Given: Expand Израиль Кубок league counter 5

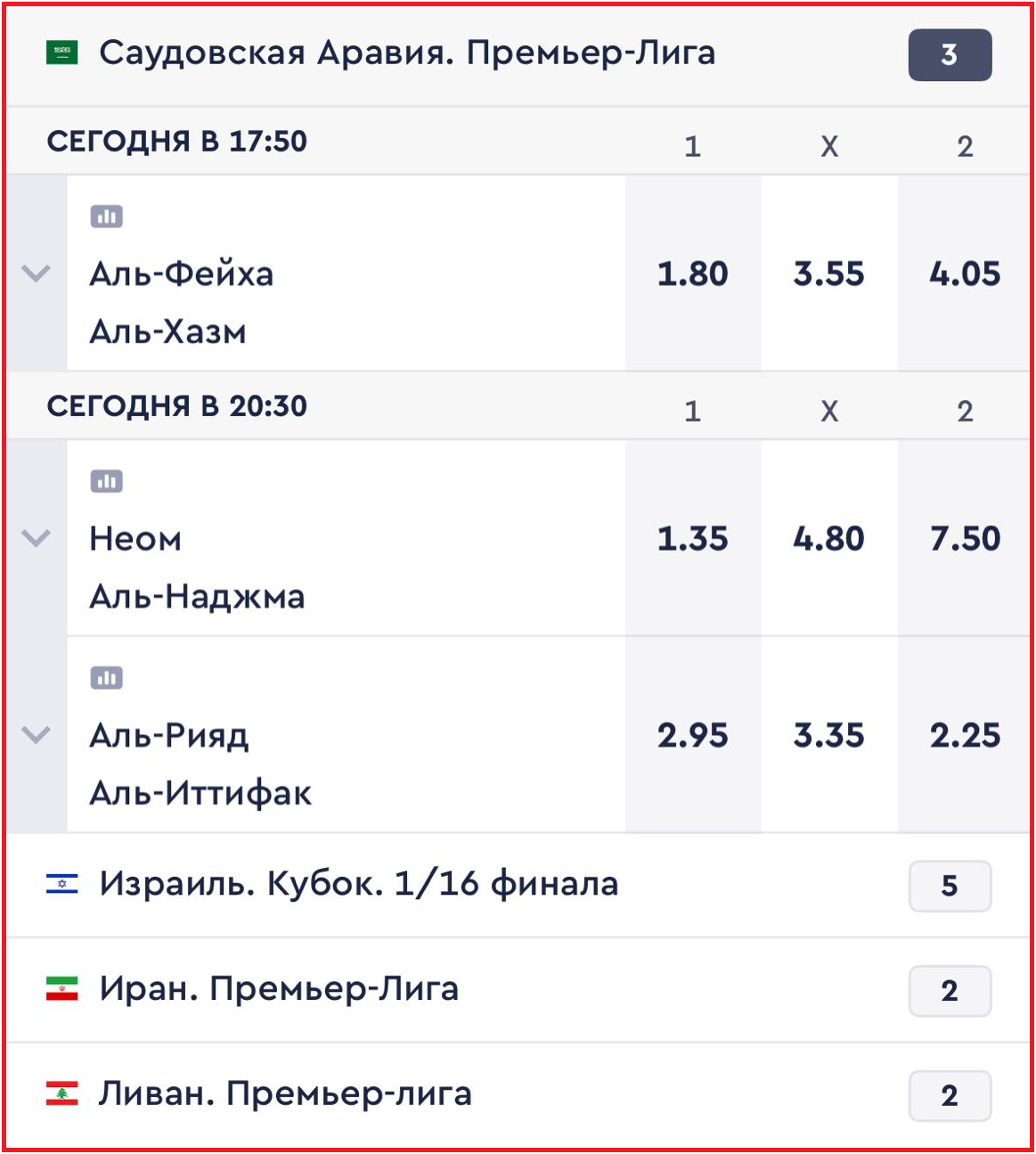Looking at the screenshot, I should (950, 886).
